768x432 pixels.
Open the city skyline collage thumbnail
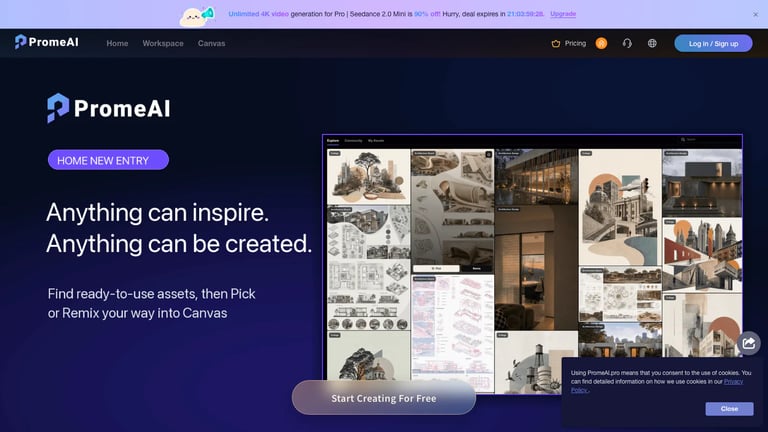[702, 255]
